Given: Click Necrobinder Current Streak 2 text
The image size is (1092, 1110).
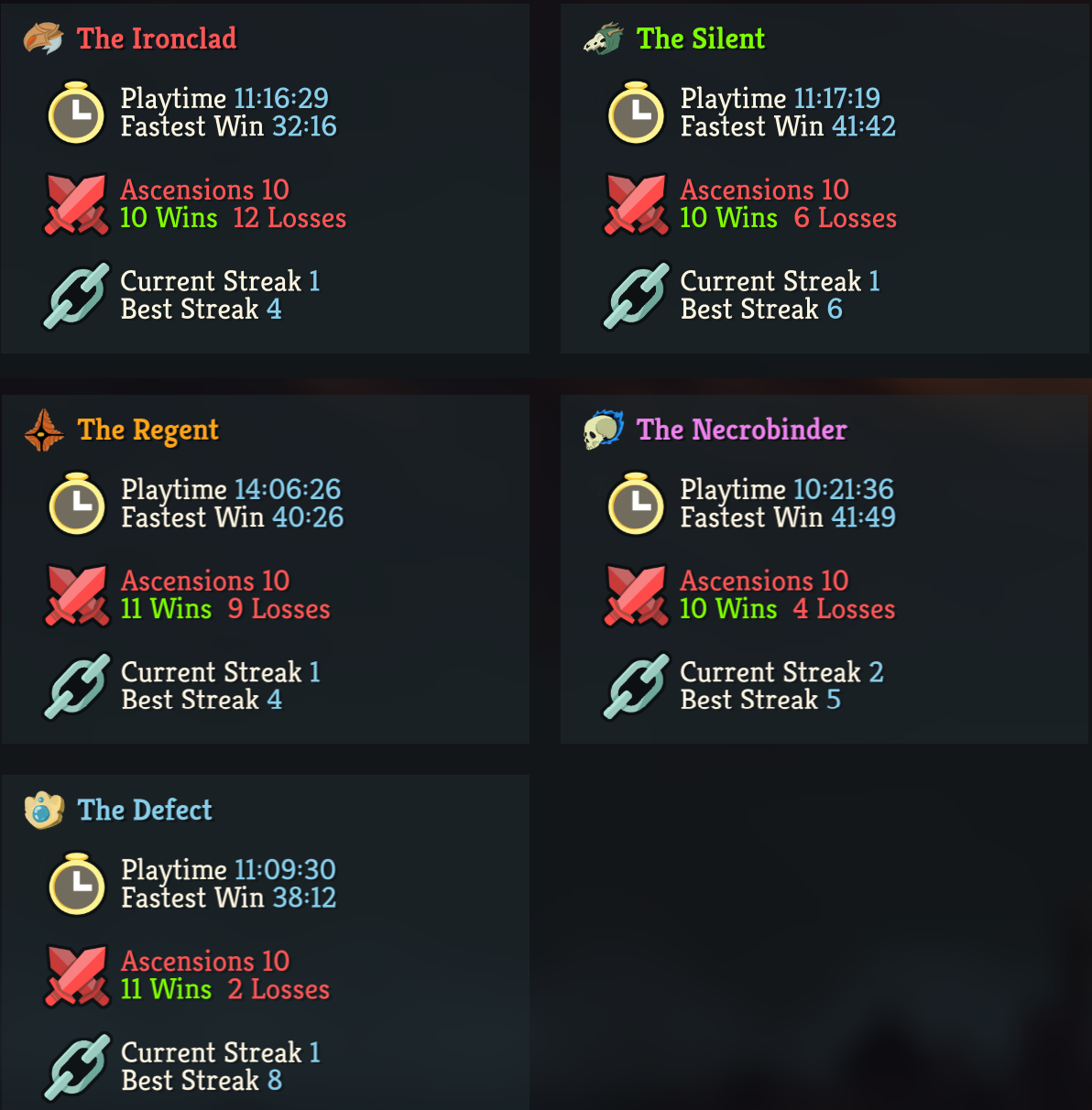Looking at the screenshot, I should point(781,672).
